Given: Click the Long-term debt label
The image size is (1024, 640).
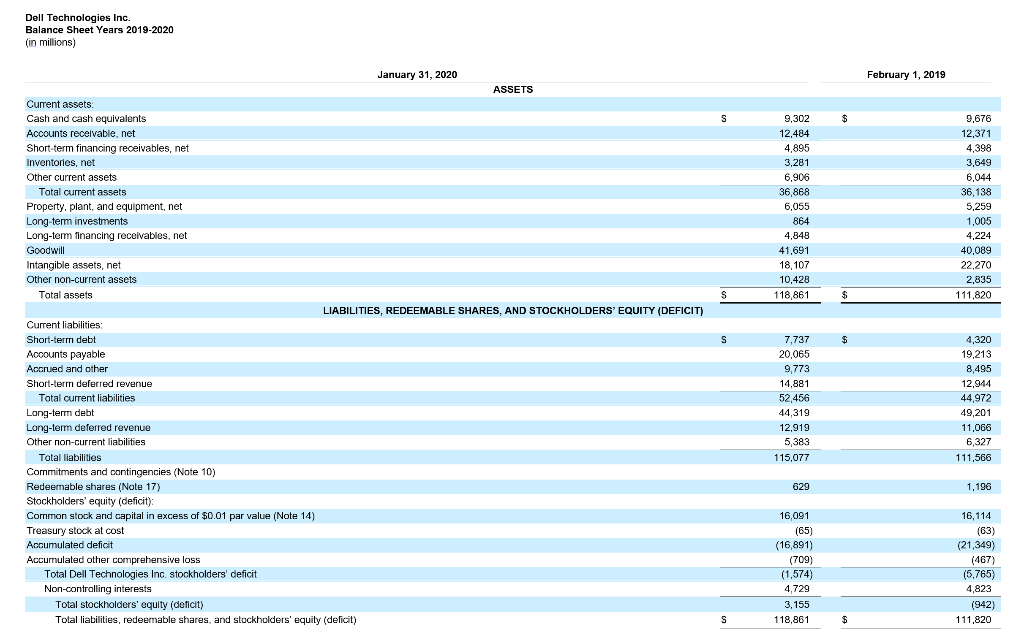Looking at the screenshot, I should coord(59,412).
